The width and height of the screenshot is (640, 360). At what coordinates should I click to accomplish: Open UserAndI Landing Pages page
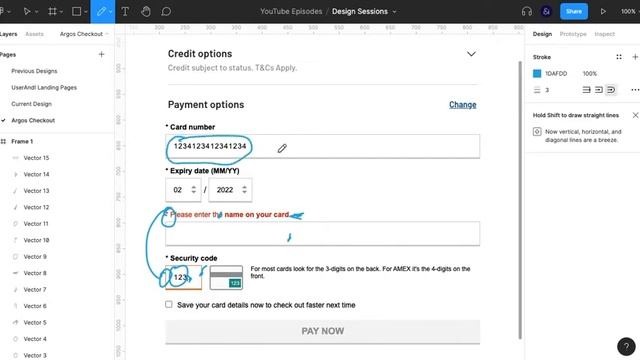pos(44,87)
